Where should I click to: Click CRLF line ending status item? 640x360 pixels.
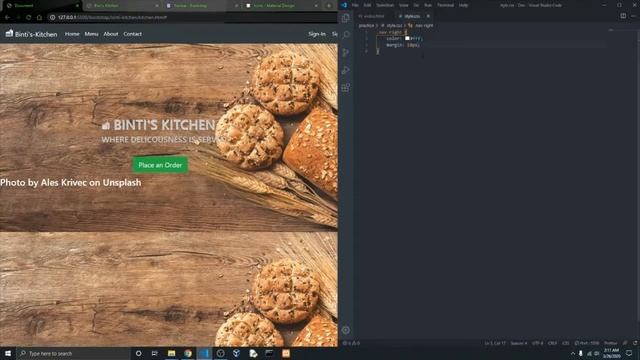click(x=552, y=343)
